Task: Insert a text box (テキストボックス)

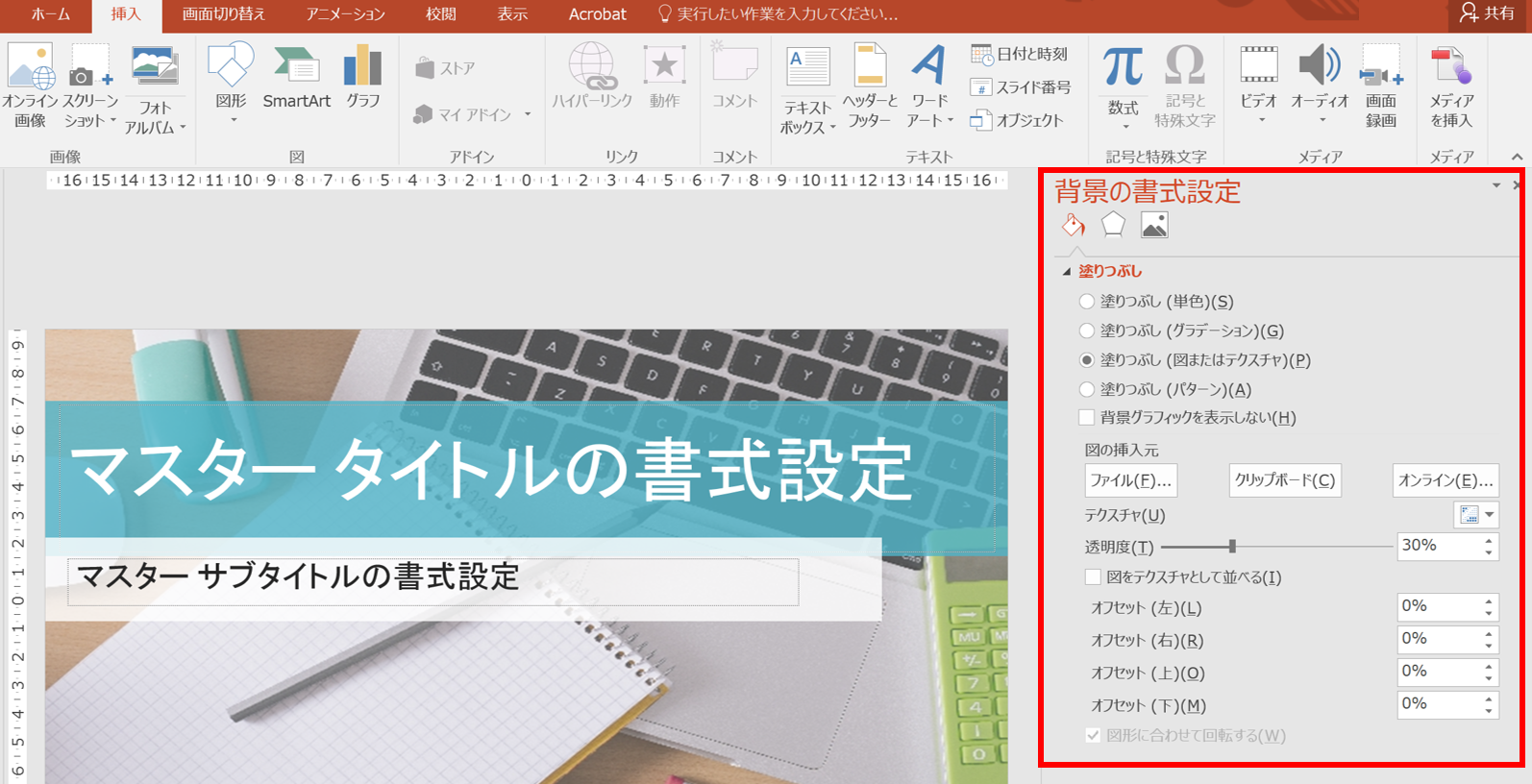Action: pos(807,90)
